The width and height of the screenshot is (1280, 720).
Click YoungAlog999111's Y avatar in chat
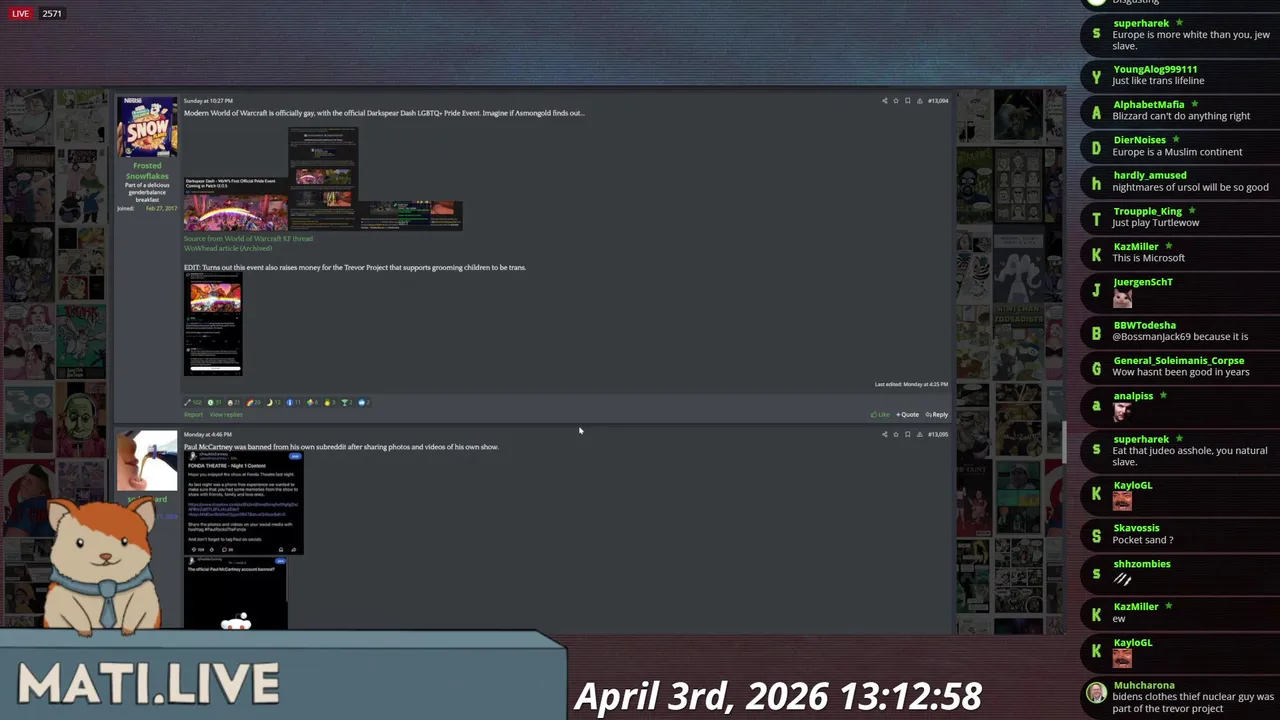[1096, 77]
